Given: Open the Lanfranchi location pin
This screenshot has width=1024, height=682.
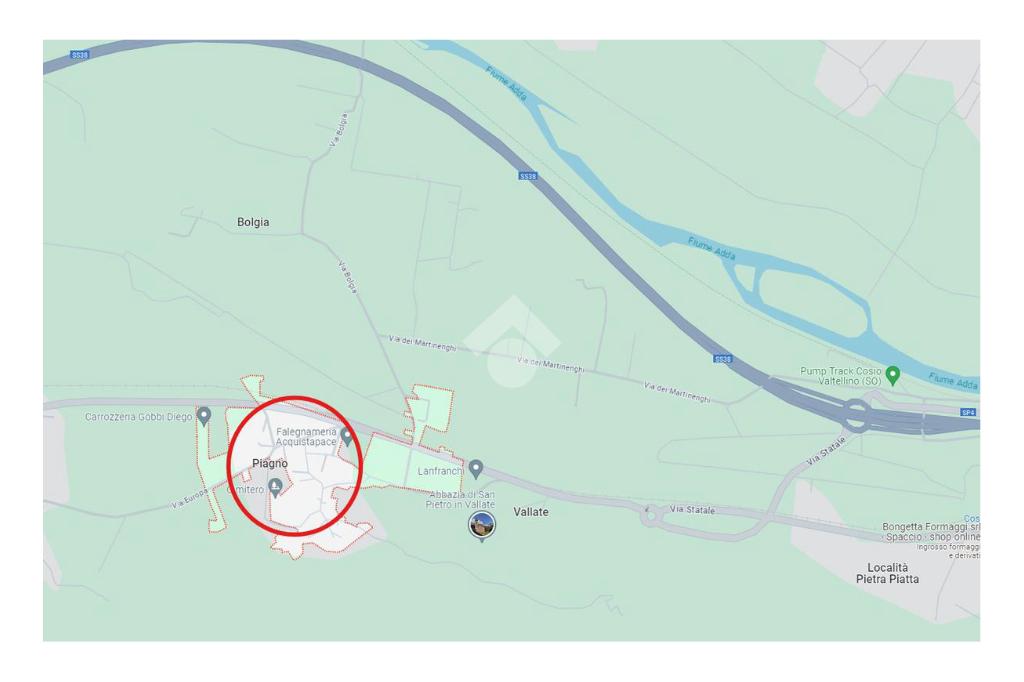Looking at the screenshot, I should pyautogui.click(x=476, y=469).
